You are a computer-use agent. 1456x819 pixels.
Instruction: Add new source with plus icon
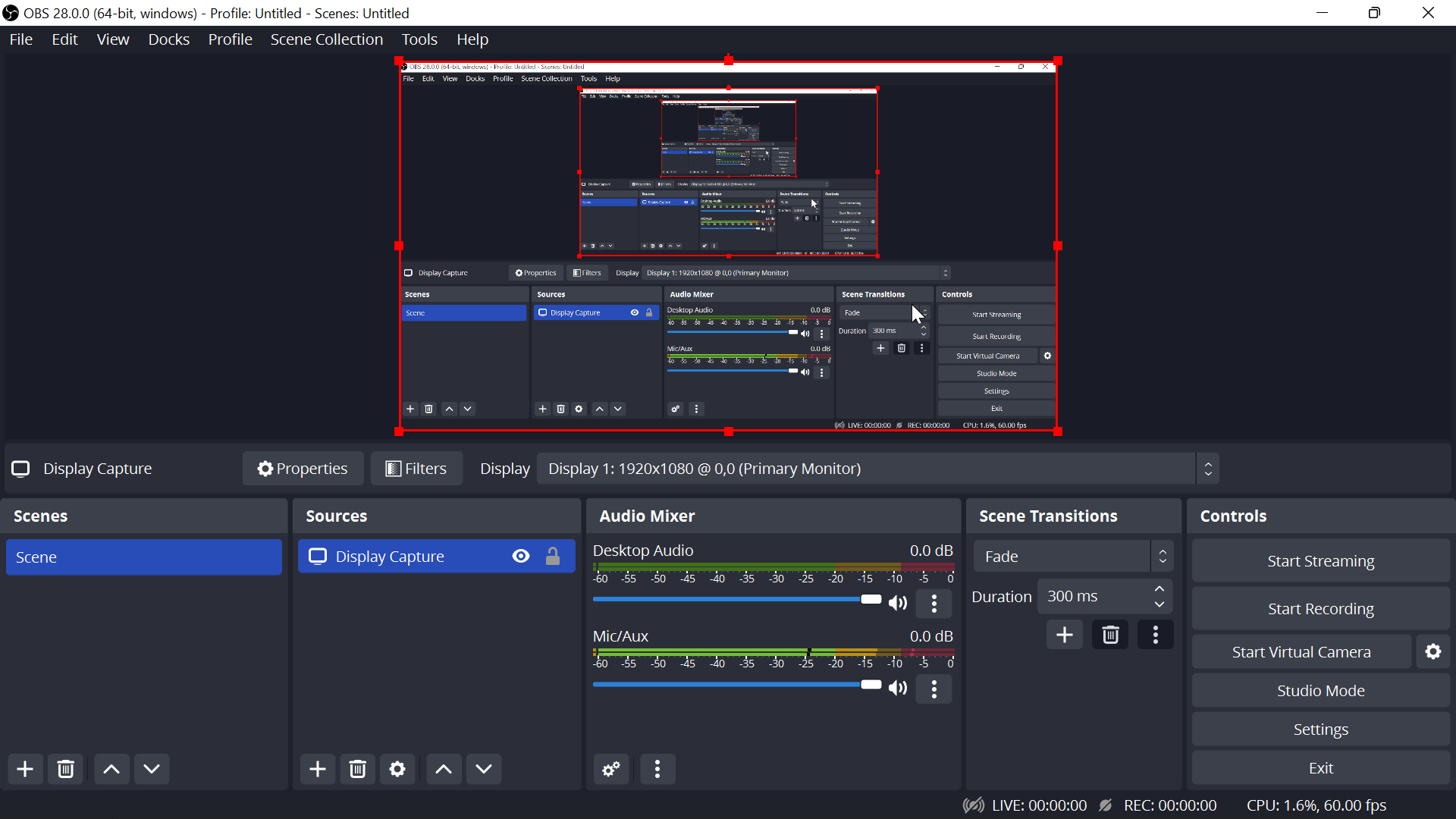tap(318, 769)
